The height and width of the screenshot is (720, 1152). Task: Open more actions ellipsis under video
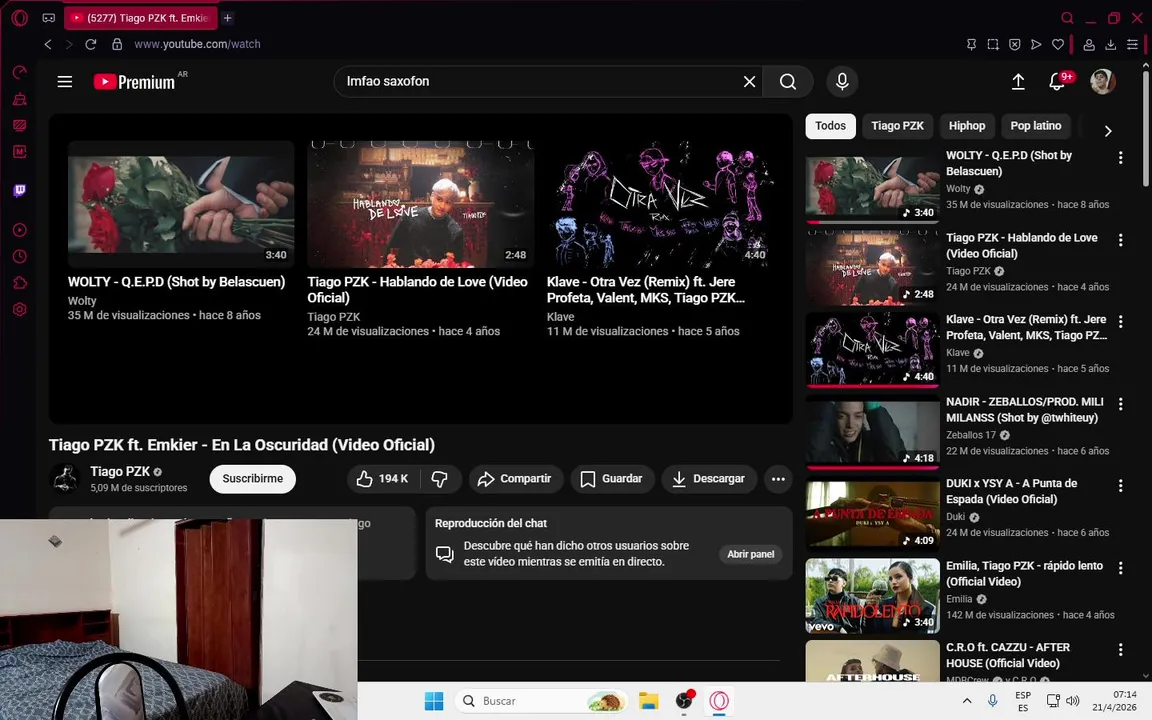click(x=778, y=479)
